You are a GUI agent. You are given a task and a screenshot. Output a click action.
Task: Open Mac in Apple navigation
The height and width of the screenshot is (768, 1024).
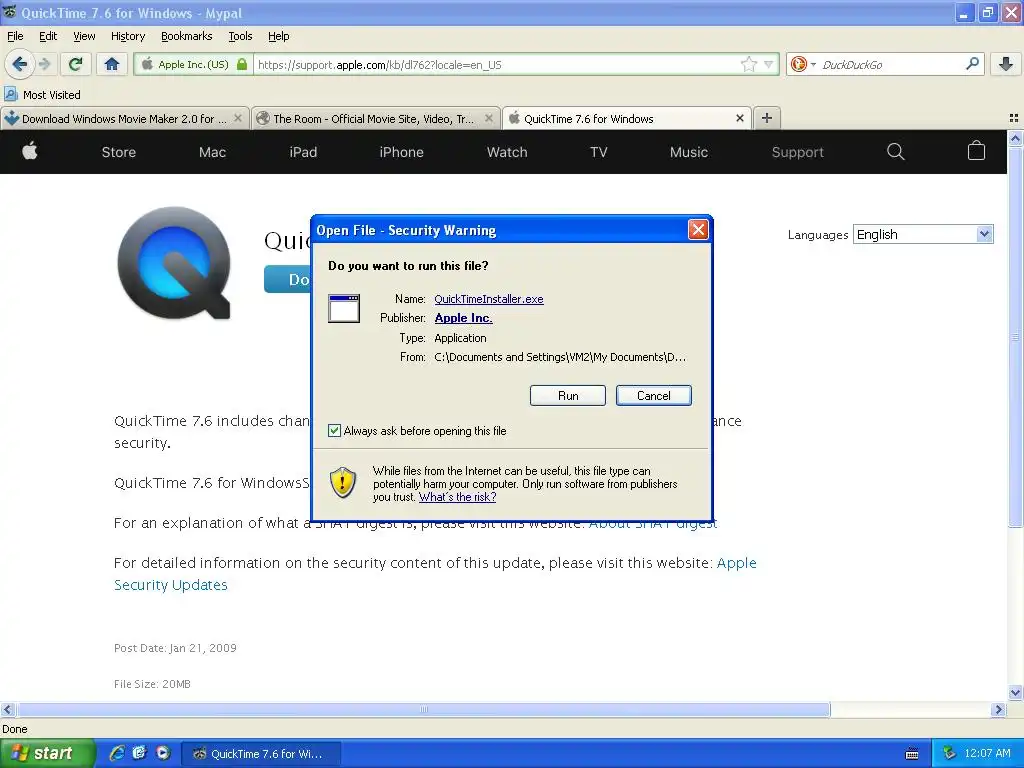(212, 152)
